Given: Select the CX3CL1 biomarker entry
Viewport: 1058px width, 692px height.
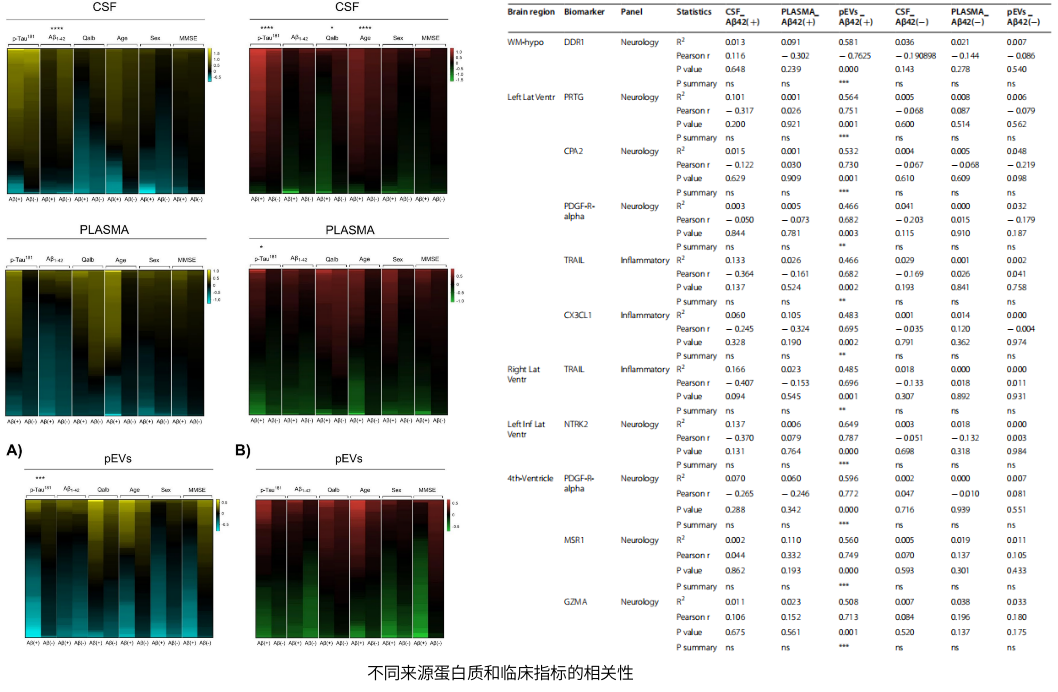Looking at the screenshot, I should point(579,315).
